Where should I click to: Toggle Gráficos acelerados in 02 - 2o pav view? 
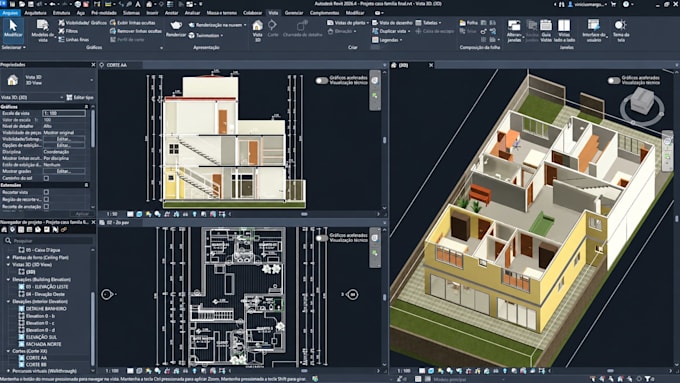pyautogui.click(x=321, y=238)
